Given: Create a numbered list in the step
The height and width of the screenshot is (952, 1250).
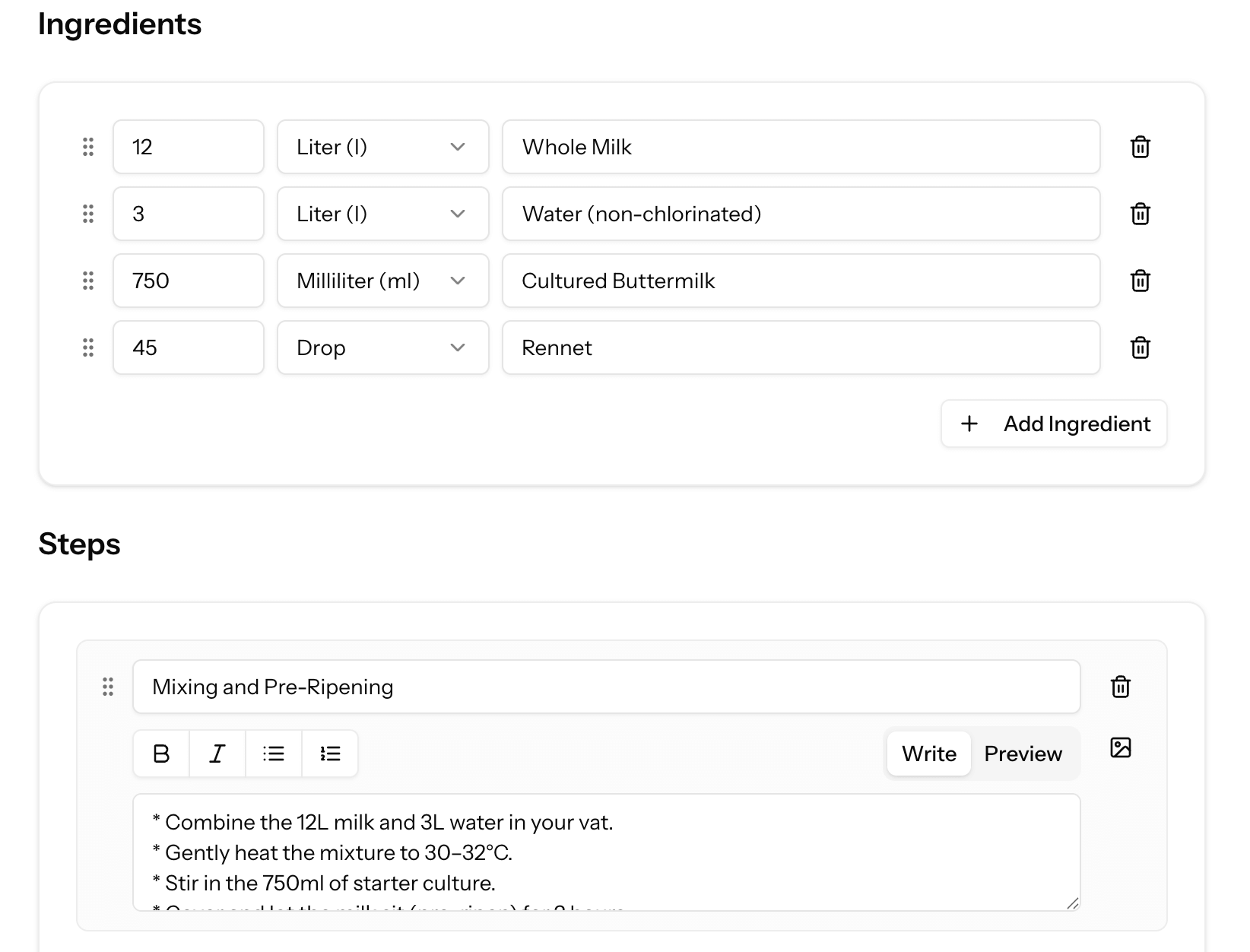Looking at the screenshot, I should coord(329,754).
